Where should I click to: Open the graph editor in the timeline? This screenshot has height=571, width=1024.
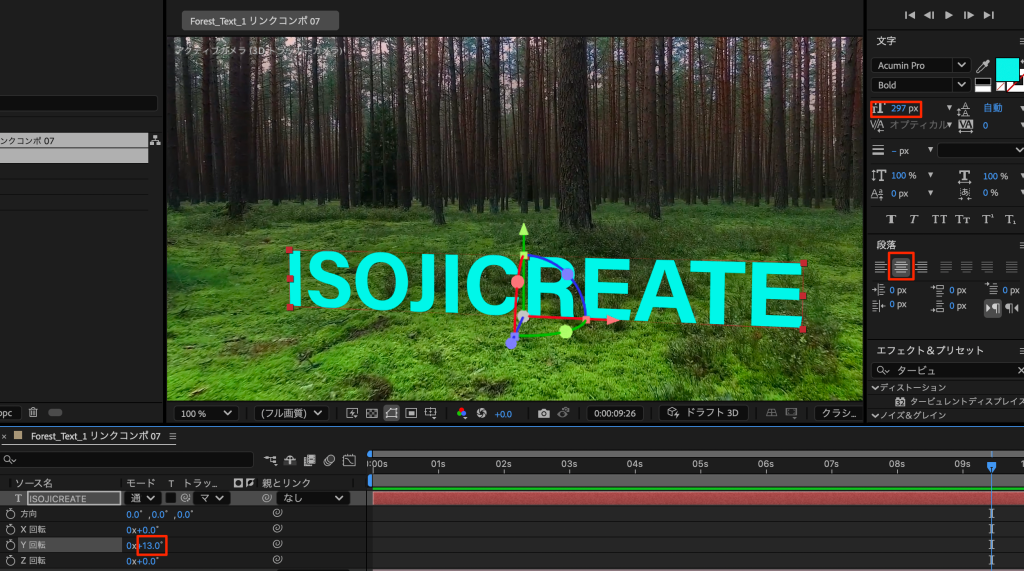click(x=349, y=460)
